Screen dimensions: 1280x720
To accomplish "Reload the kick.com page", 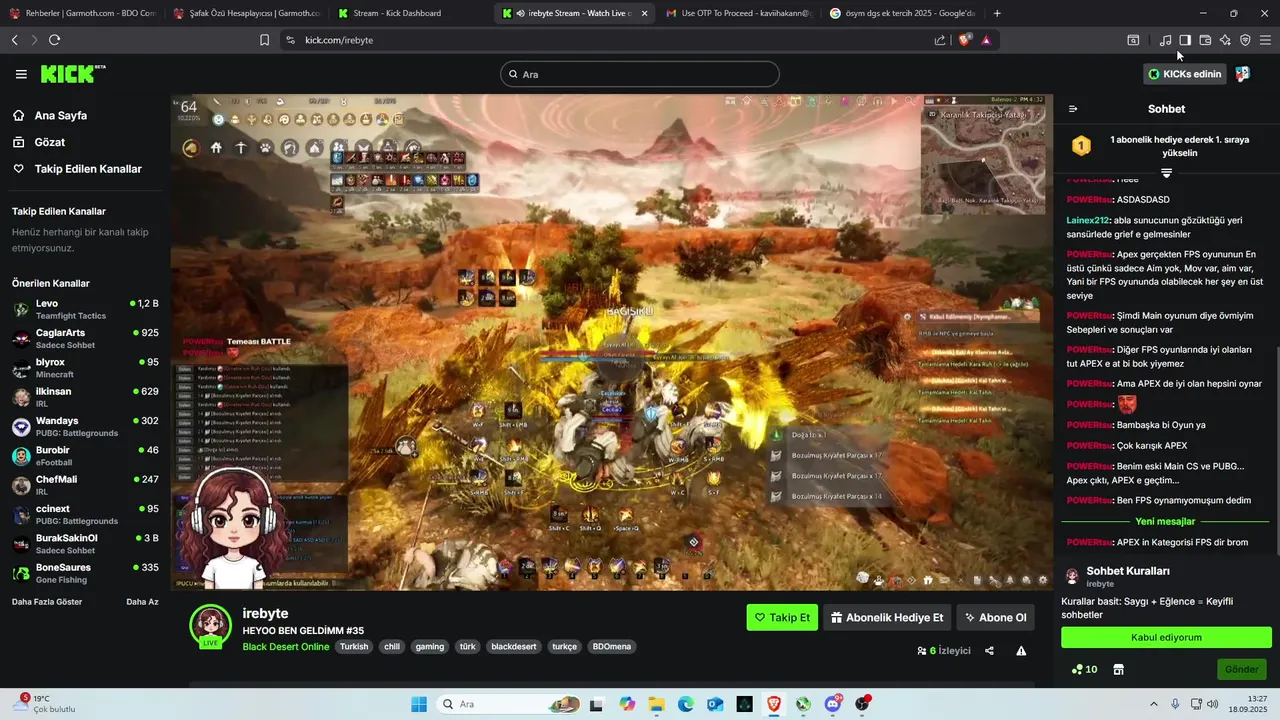I will coord(54,40).
